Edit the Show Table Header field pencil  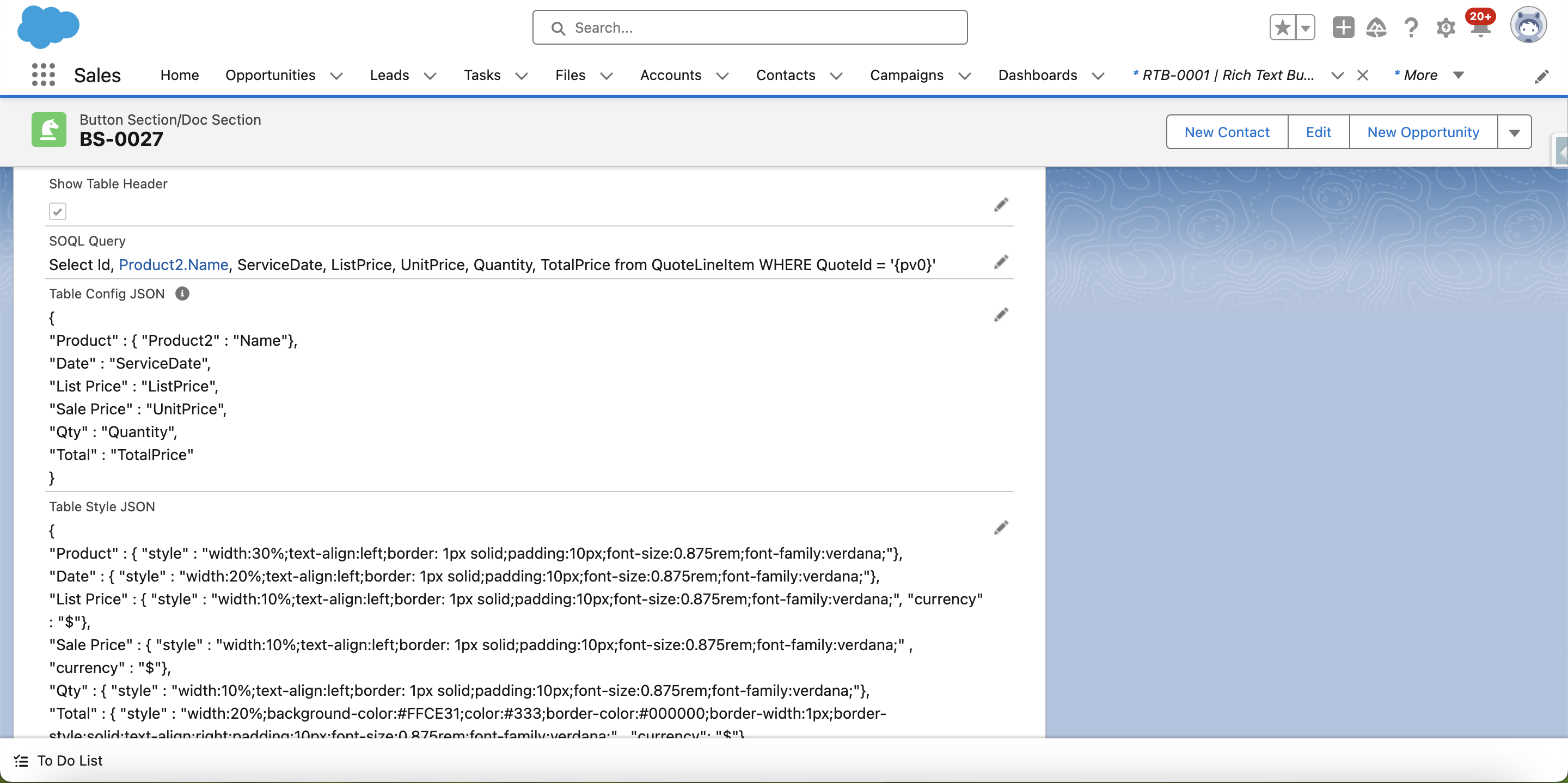pyautogui.click(x=1001, y=205)
